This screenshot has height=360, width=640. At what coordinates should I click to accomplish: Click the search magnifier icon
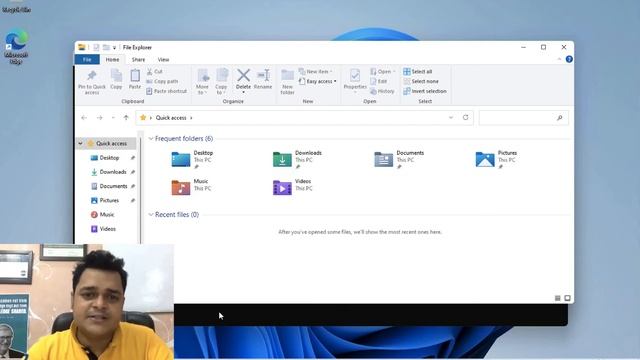coord(560,118)
